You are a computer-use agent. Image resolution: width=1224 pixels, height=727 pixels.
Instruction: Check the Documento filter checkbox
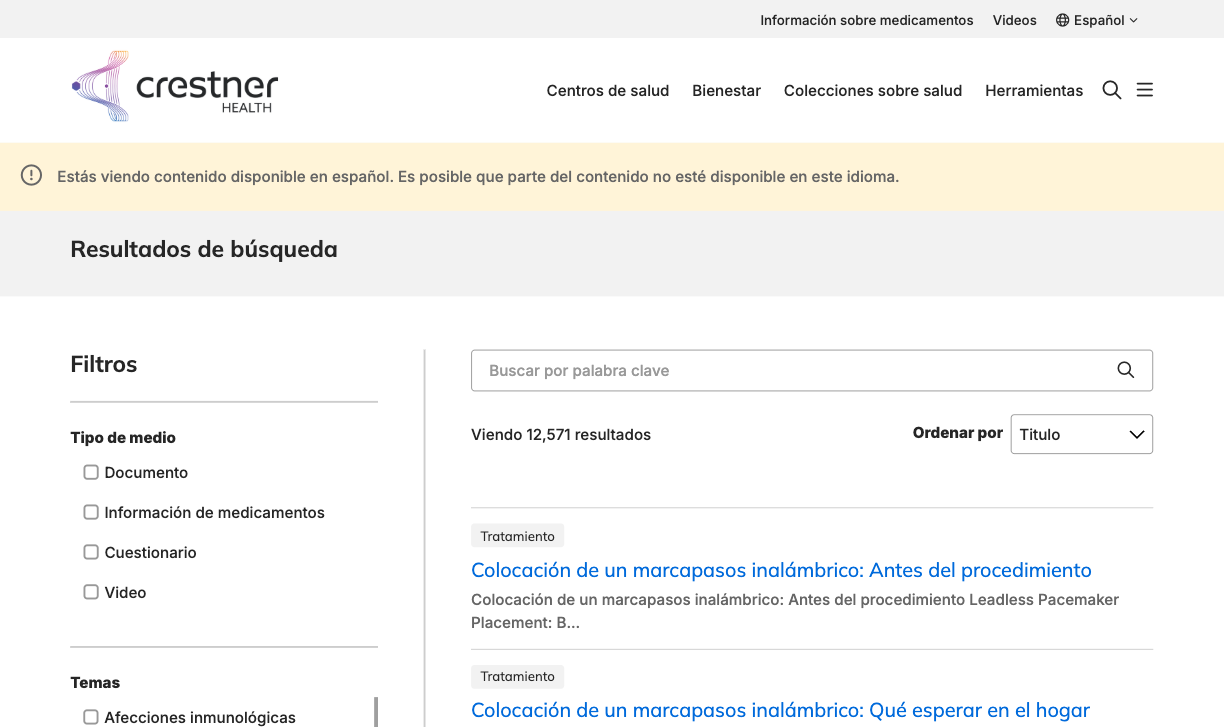[x=91, y=472]
